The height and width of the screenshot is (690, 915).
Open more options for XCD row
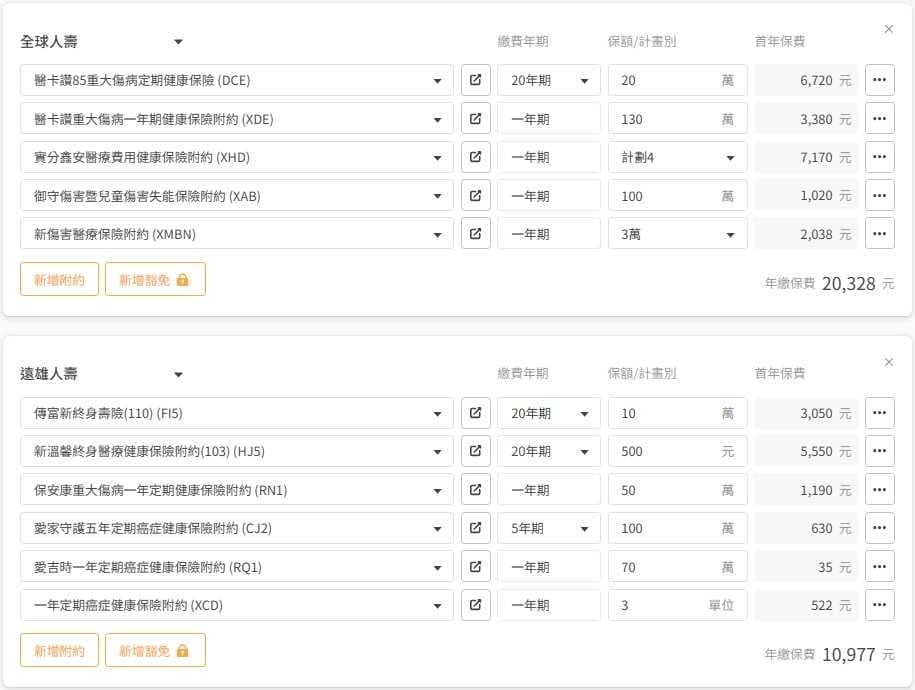pyautogui.click(x=879, y=605)
